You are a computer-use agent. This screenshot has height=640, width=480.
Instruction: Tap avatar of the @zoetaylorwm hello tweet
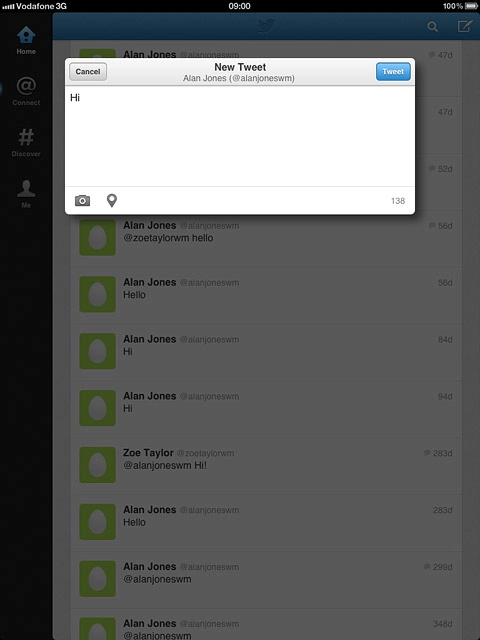tap(98, 238)
